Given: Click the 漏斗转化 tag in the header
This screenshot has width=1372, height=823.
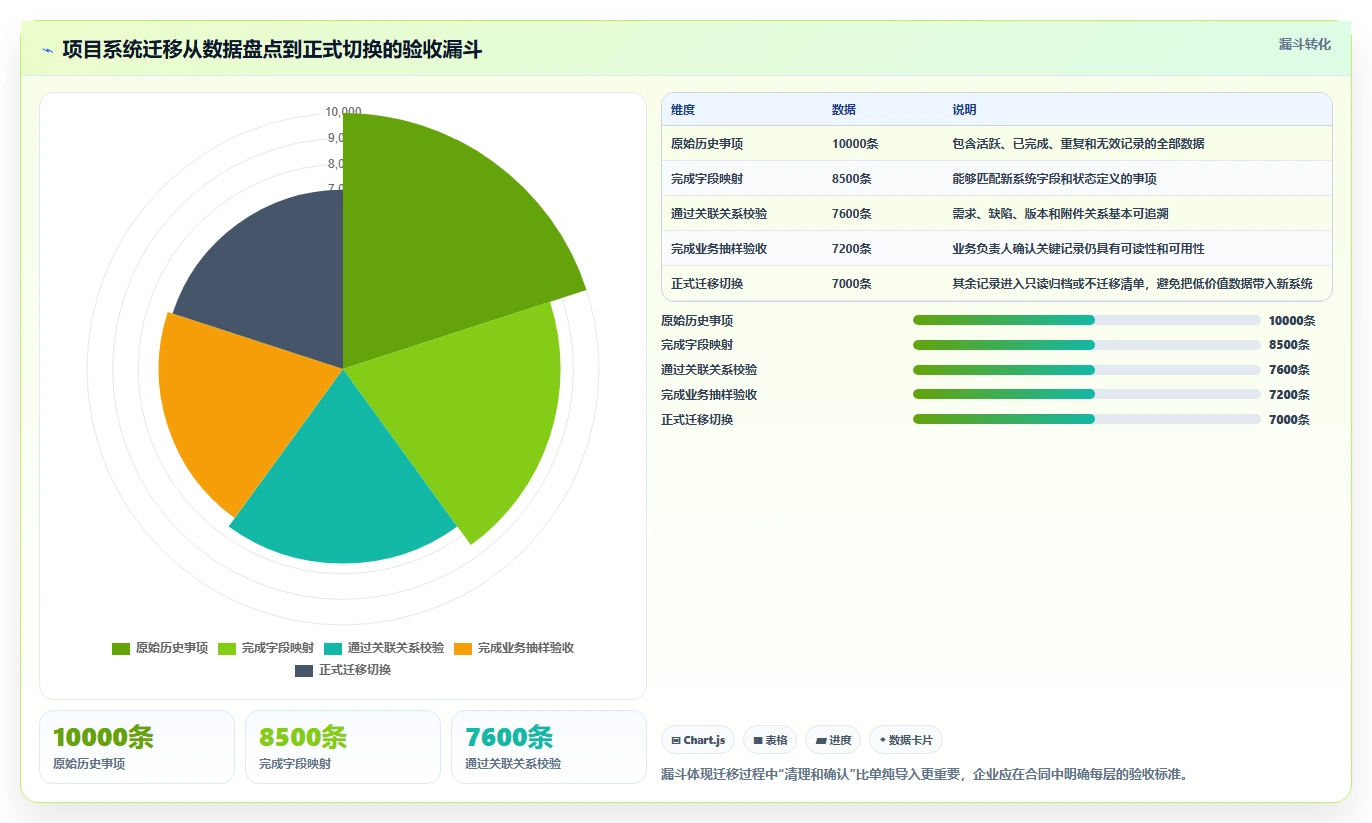Looking at the screenshot, I should [x=1305, y=44].
